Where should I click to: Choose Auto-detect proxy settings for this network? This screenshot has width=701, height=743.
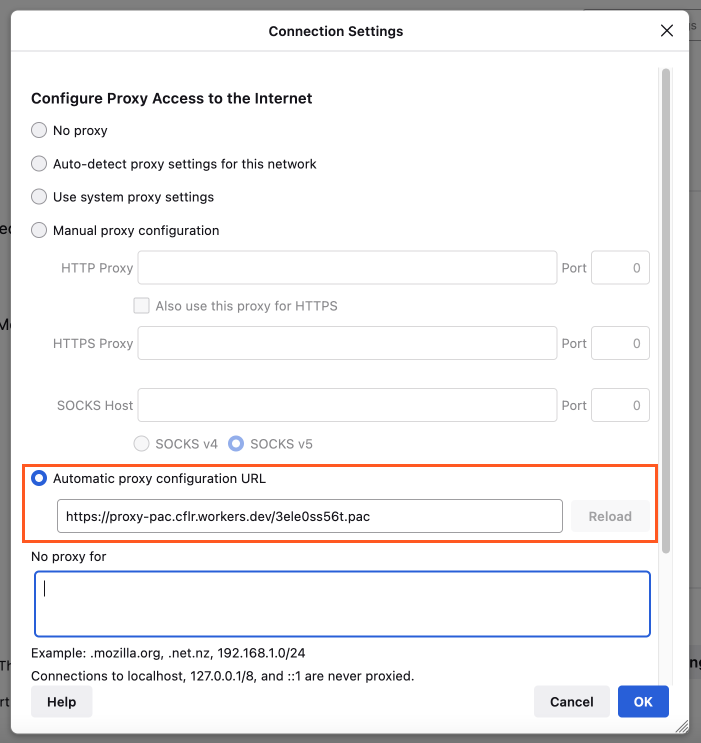pos(39,163)
